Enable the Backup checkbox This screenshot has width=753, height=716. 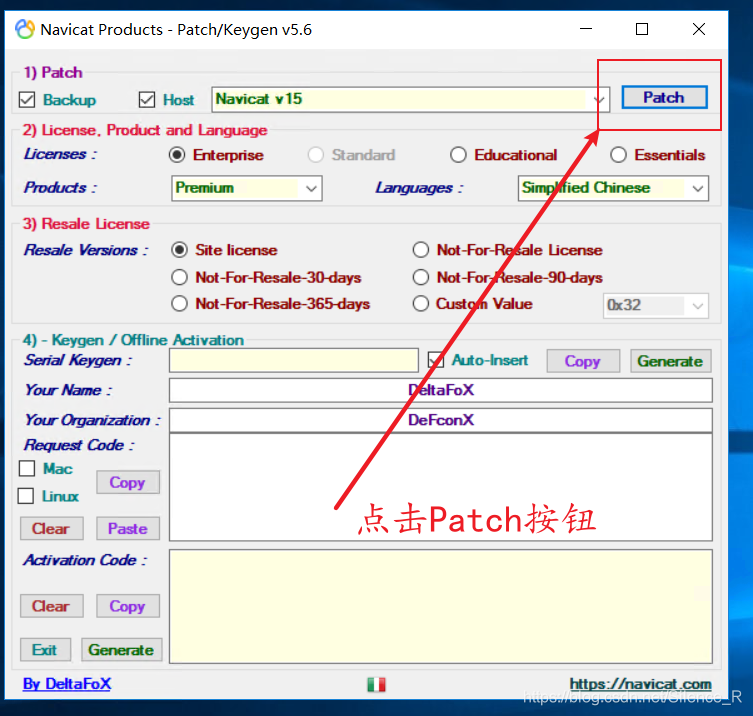coord(28,99)
